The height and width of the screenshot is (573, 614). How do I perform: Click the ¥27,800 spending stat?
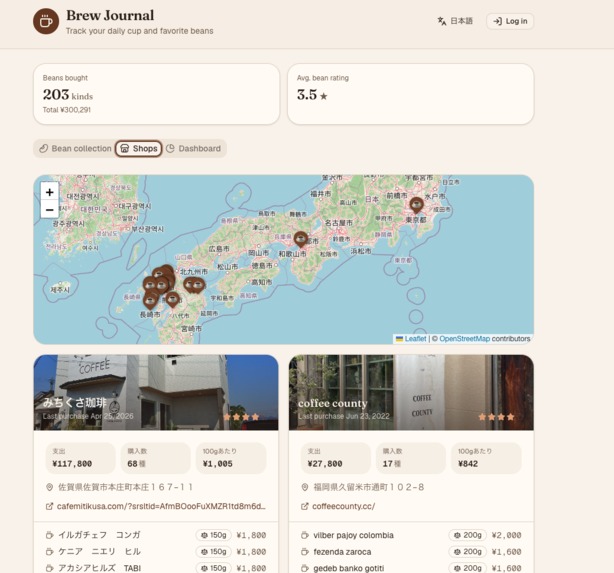336,458
